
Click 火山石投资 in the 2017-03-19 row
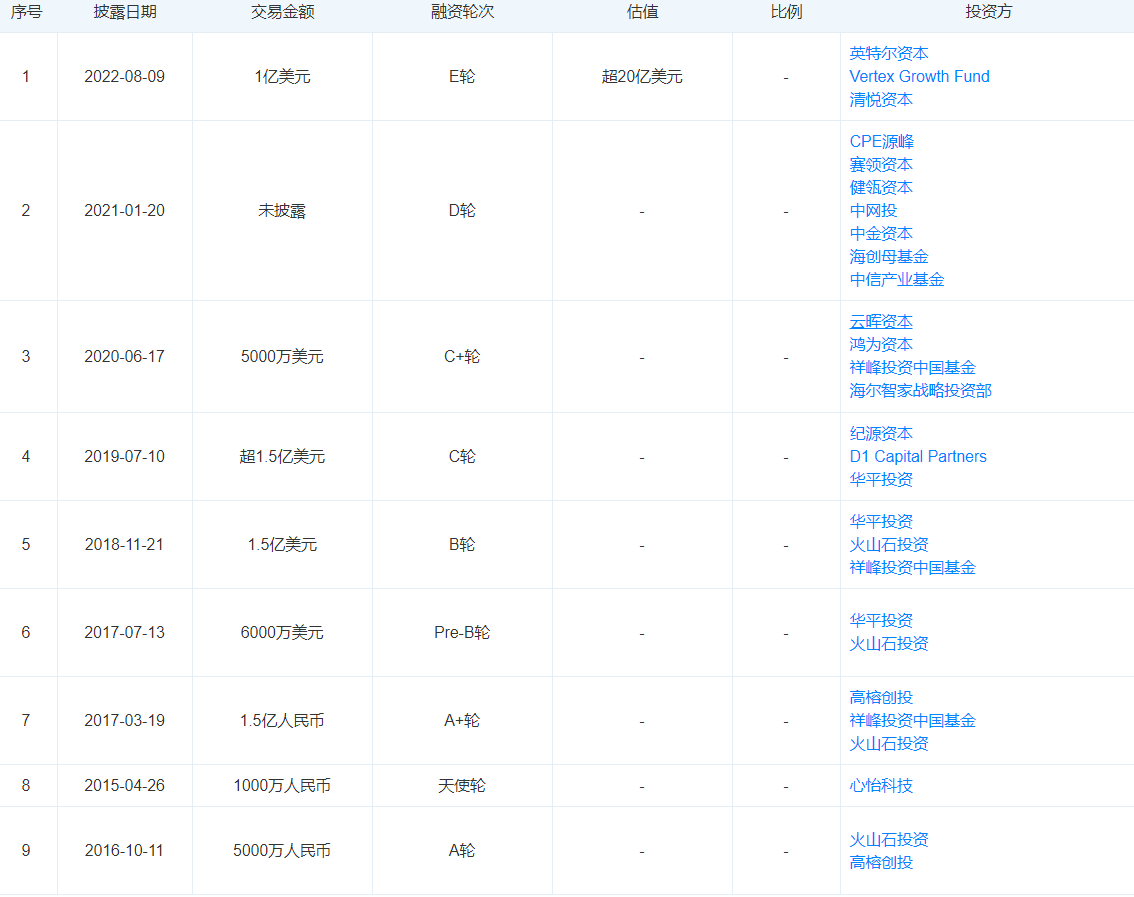tap(889, 744)
